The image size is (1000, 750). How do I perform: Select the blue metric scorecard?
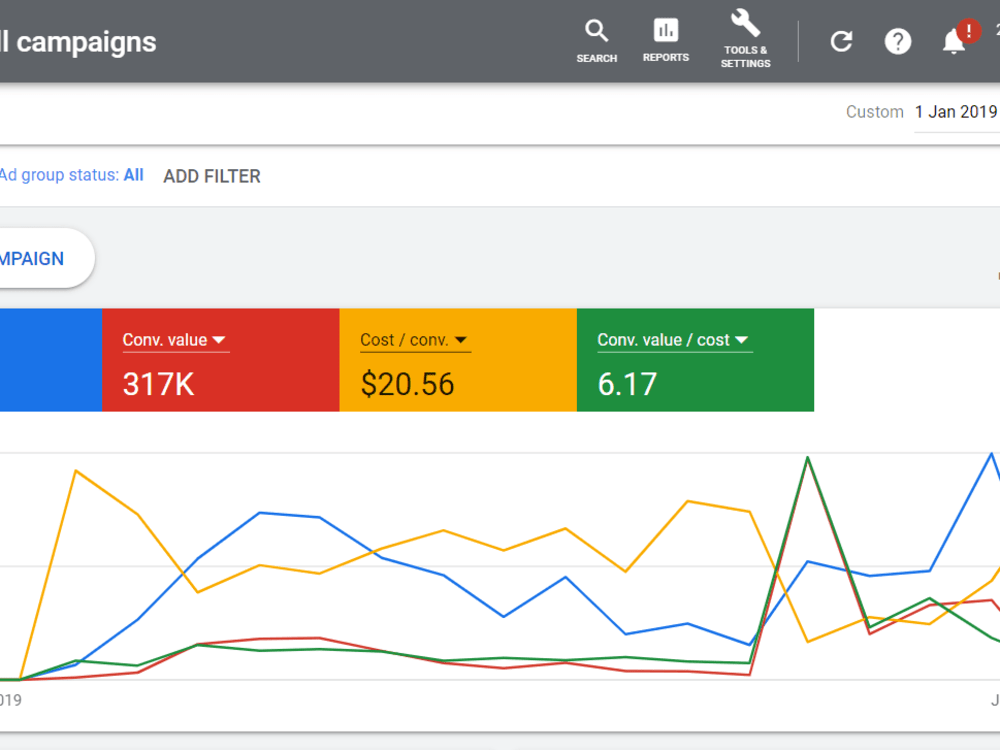(x=51, y=360)
